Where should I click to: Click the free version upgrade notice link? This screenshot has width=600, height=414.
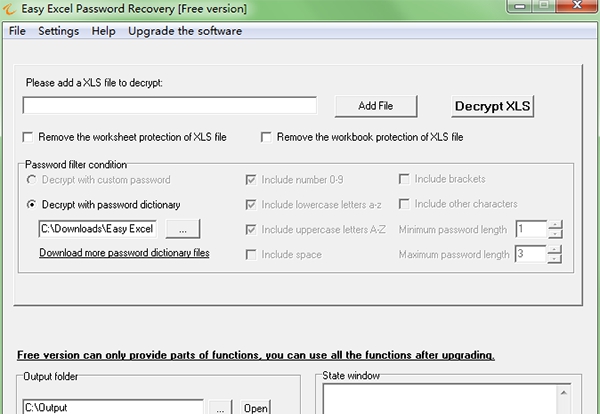(256, 355)
